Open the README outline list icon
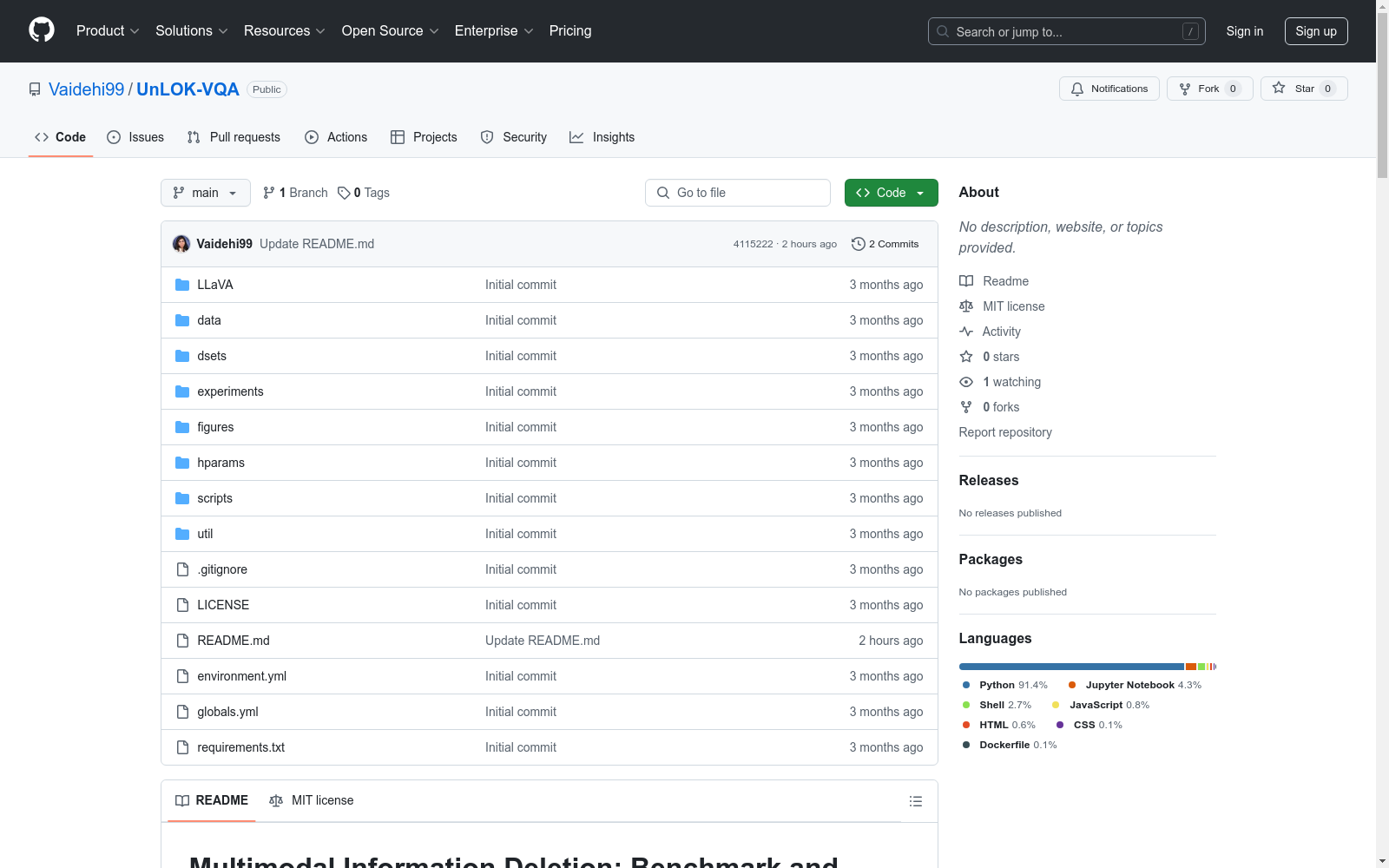This screenshot has height=868, width=1389. click(x=916, y=801)
